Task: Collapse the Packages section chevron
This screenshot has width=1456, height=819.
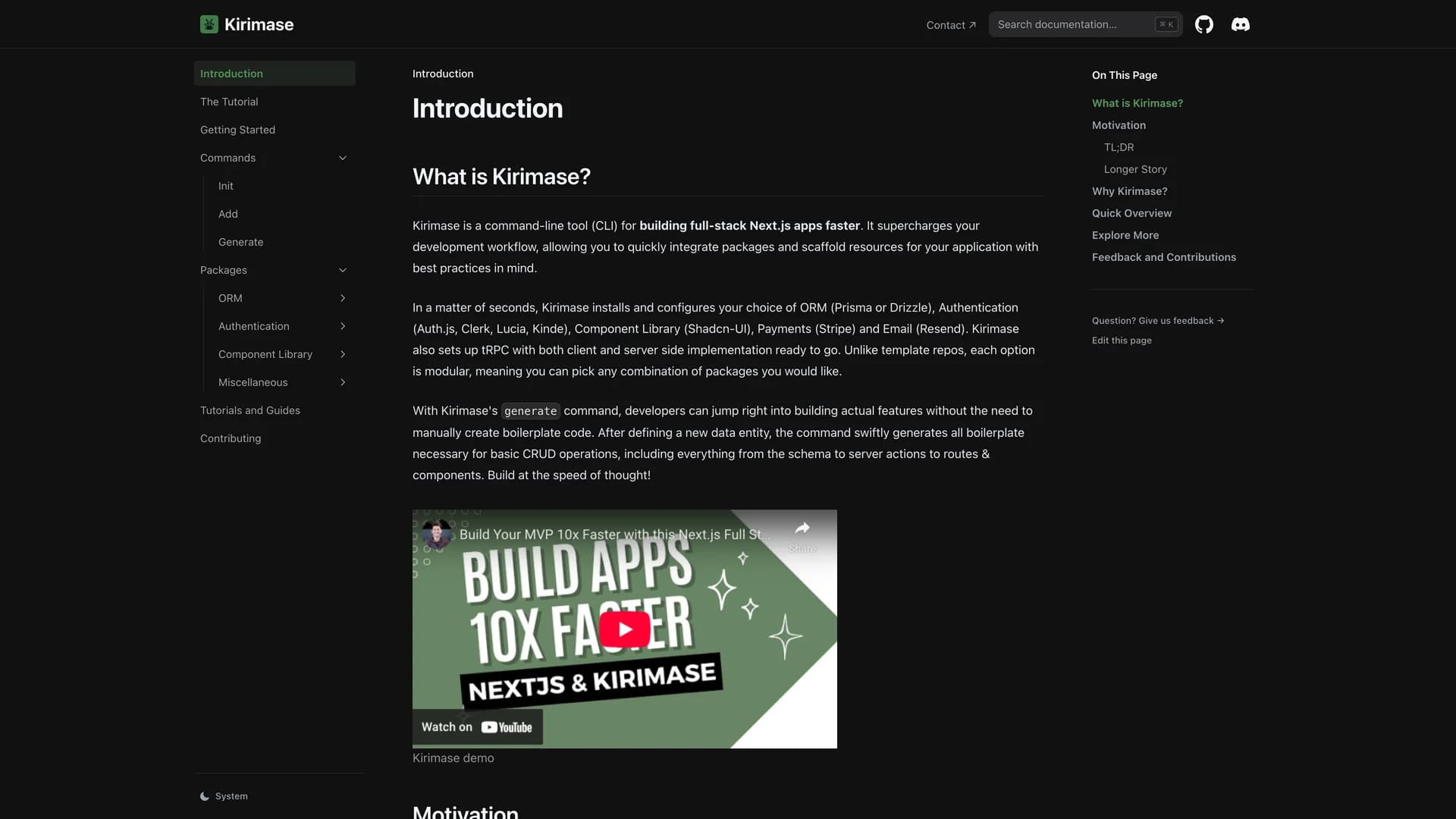Action: click(343, 270)
